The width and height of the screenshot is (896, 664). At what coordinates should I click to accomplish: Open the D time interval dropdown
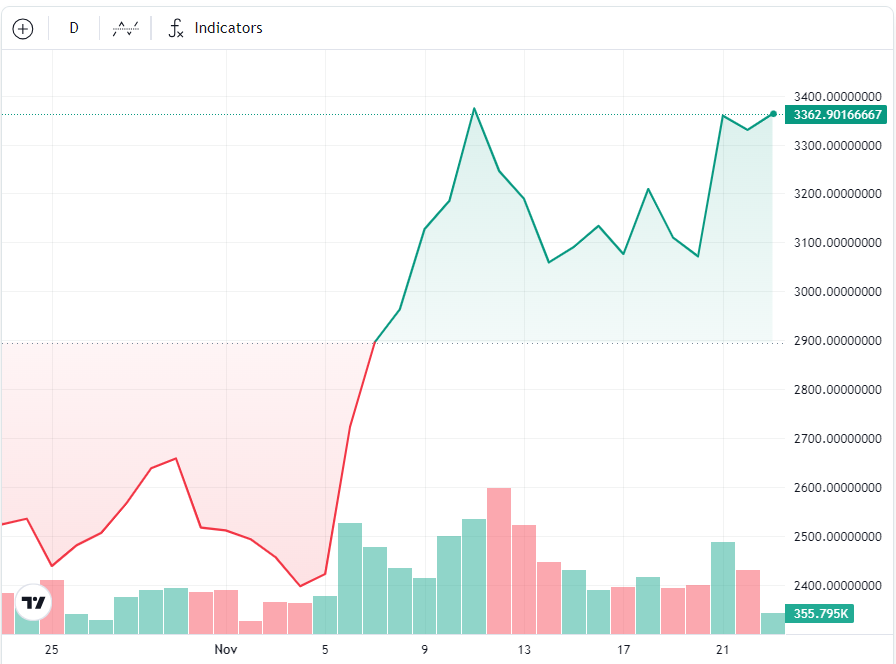pyautogui.click(x=74, y=28)
